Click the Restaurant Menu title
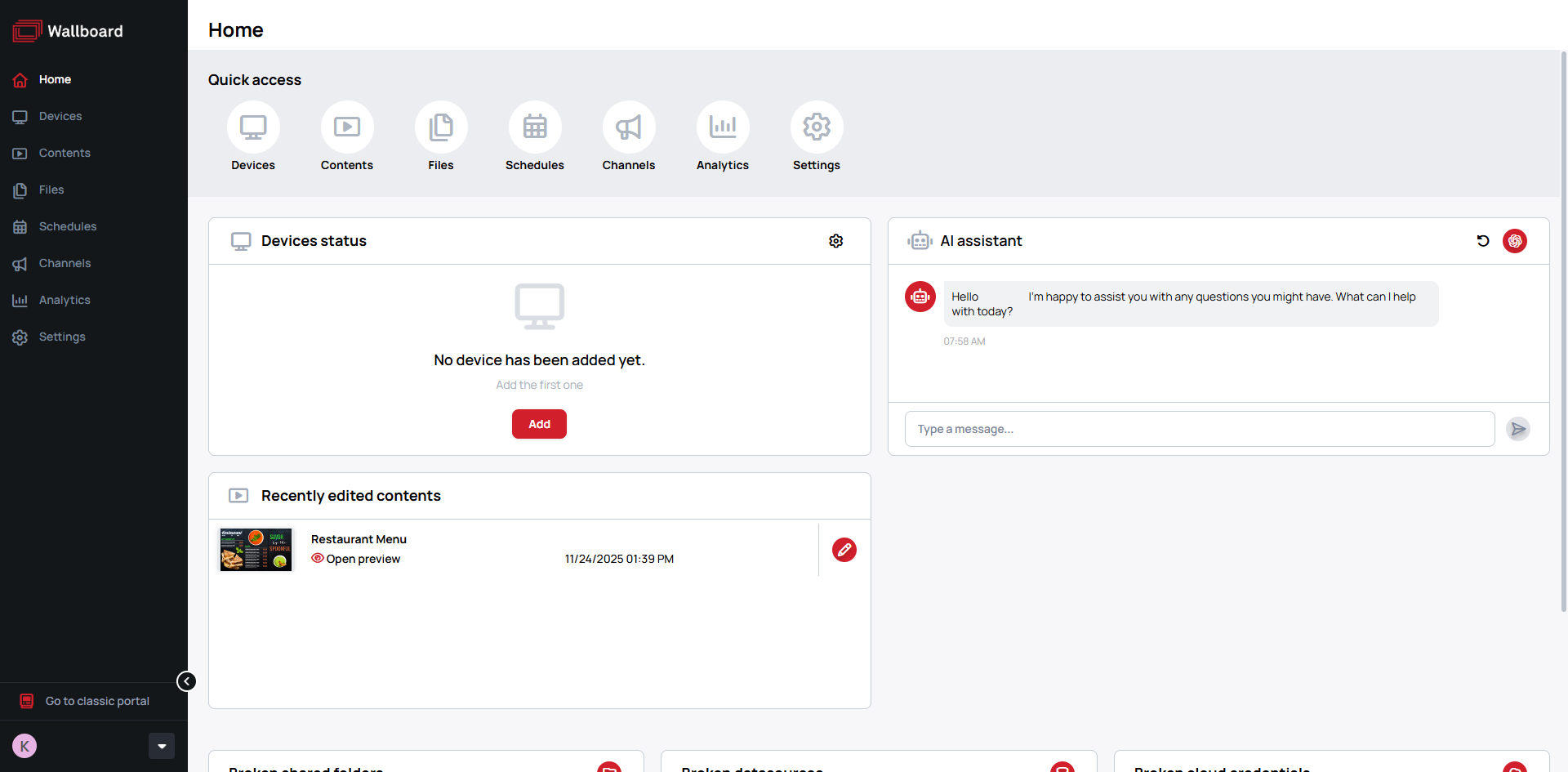Image resolution: width=1568 pixels, height=772 pixels. [359, 539]
